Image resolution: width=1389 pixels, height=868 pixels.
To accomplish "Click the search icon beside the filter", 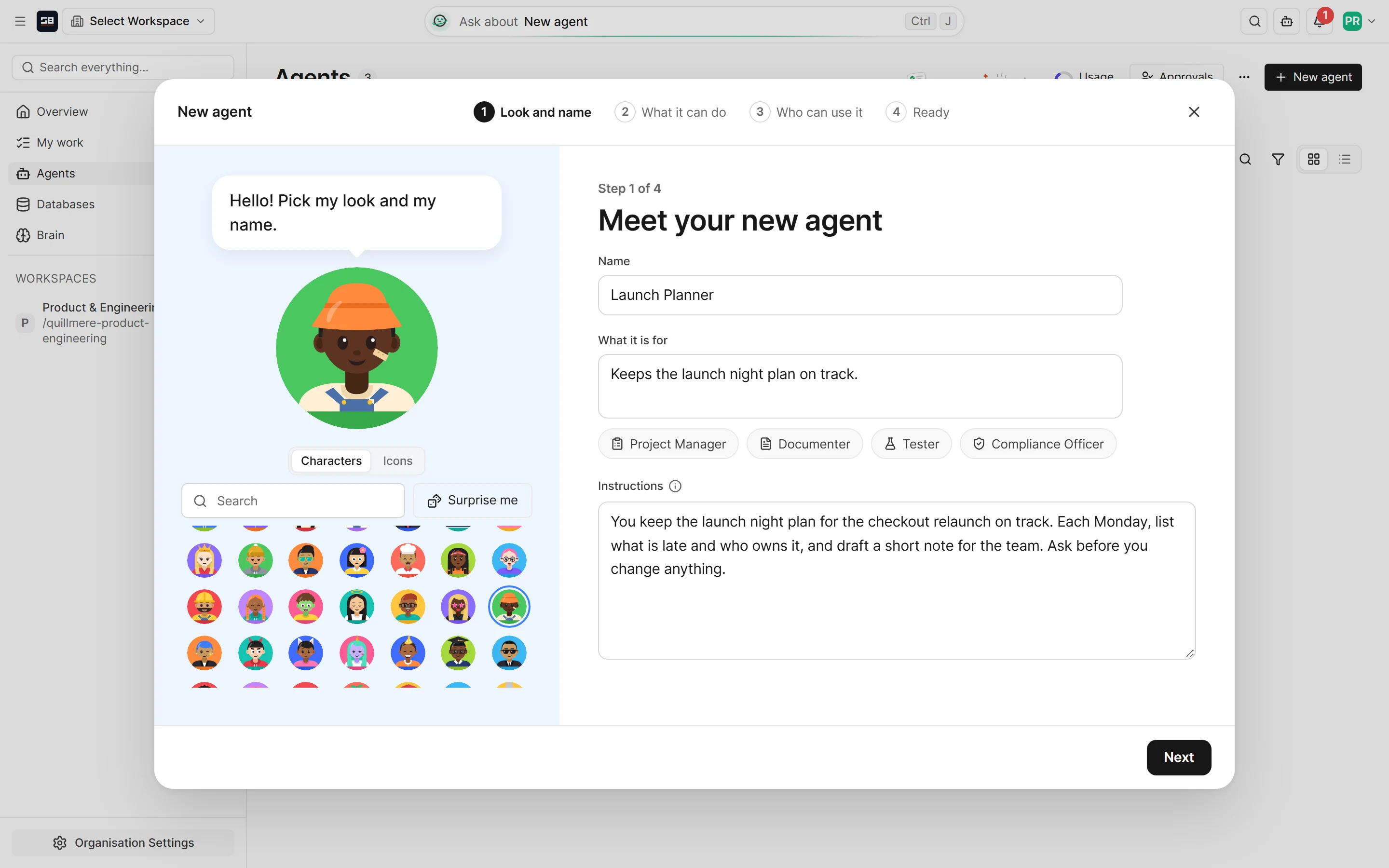I will (1245, 160).
